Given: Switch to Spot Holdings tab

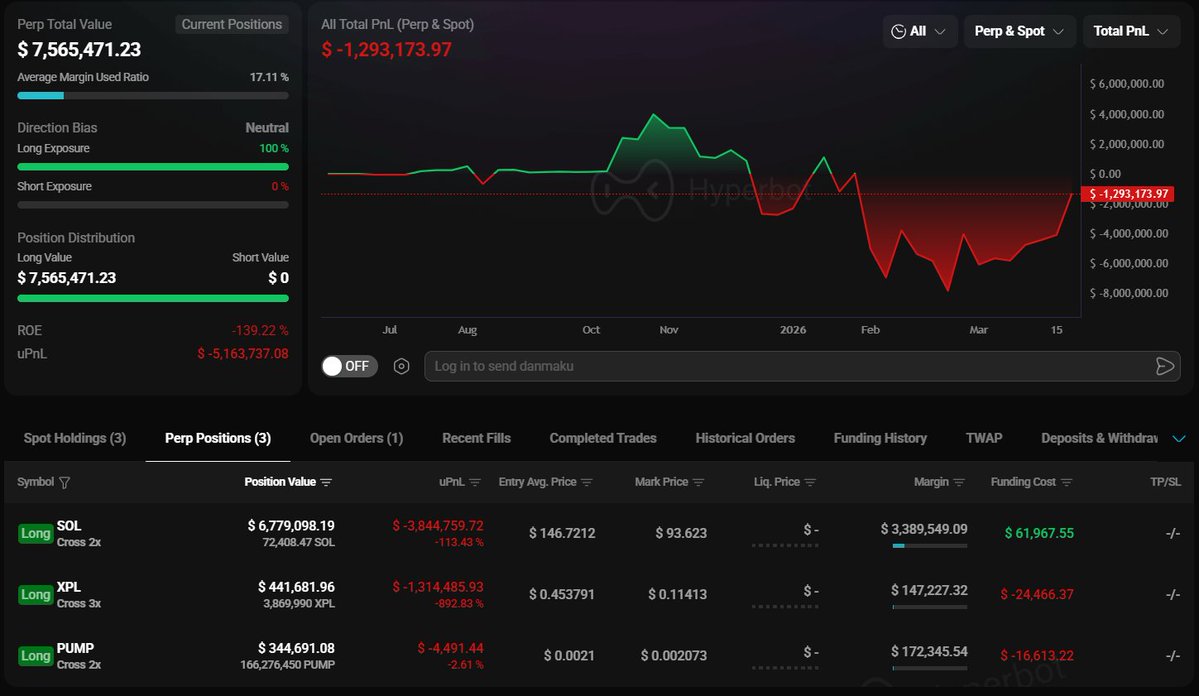Looking at the screenshot, I should click(x=75, y=438).
